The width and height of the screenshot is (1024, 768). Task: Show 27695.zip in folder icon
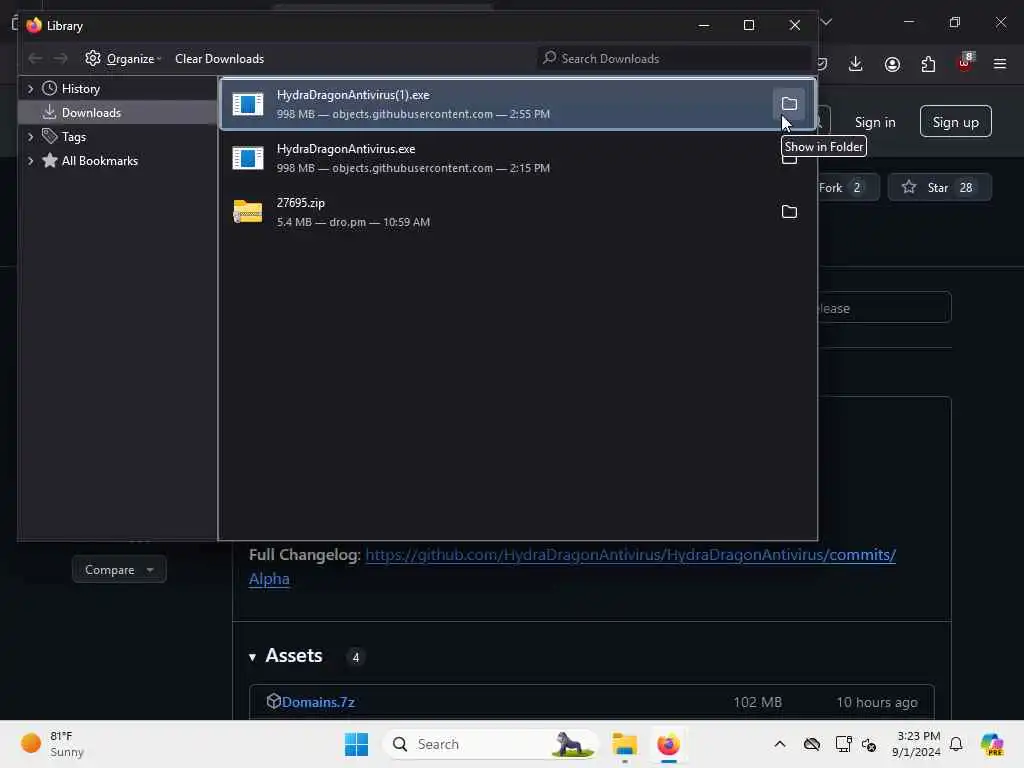tap(789, 212)
